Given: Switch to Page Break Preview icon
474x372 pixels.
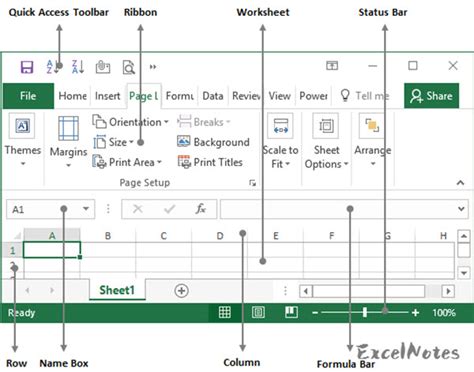Looking at the screenshot, I should [291, 312].
